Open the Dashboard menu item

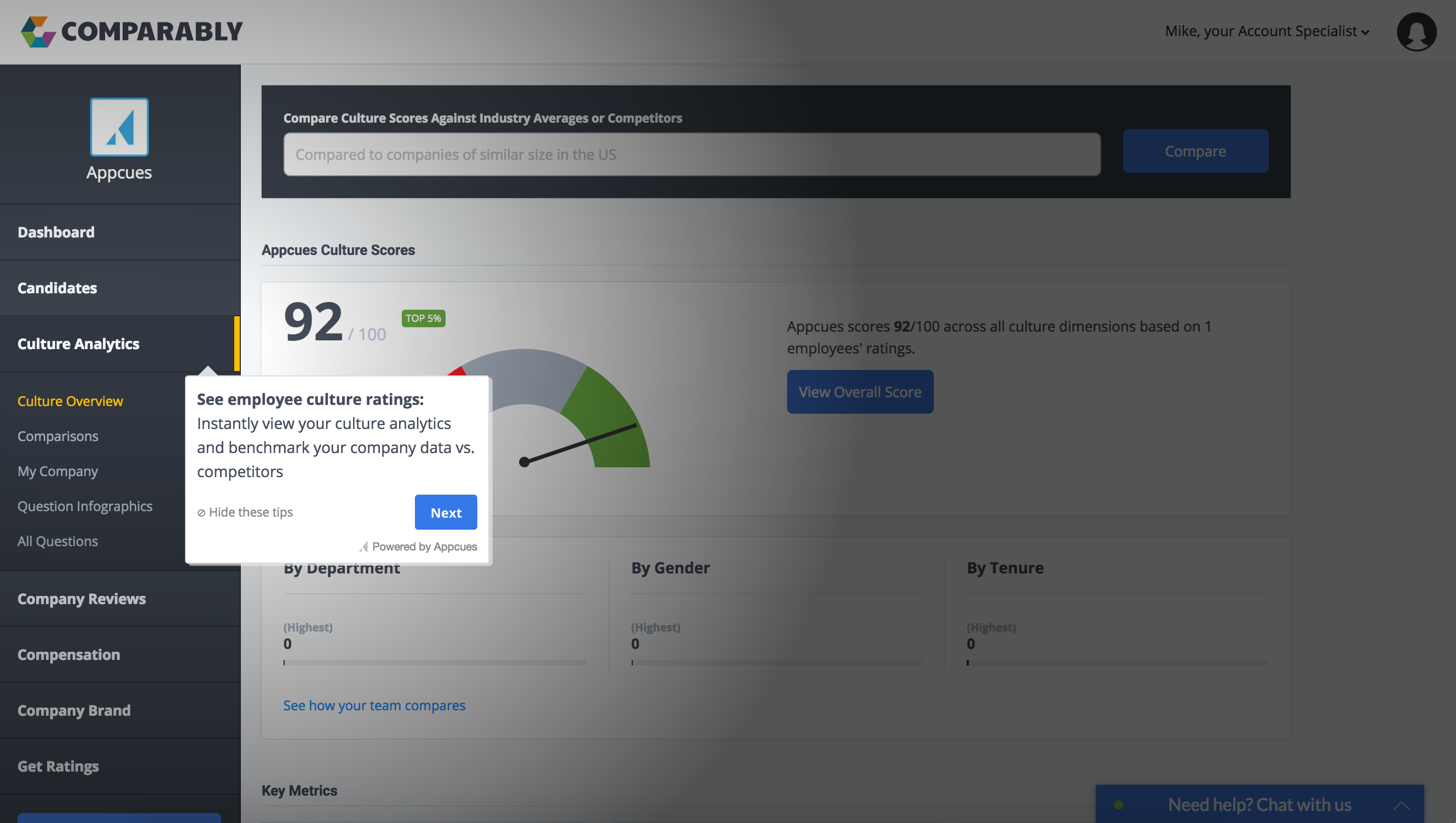coord(120,233)
